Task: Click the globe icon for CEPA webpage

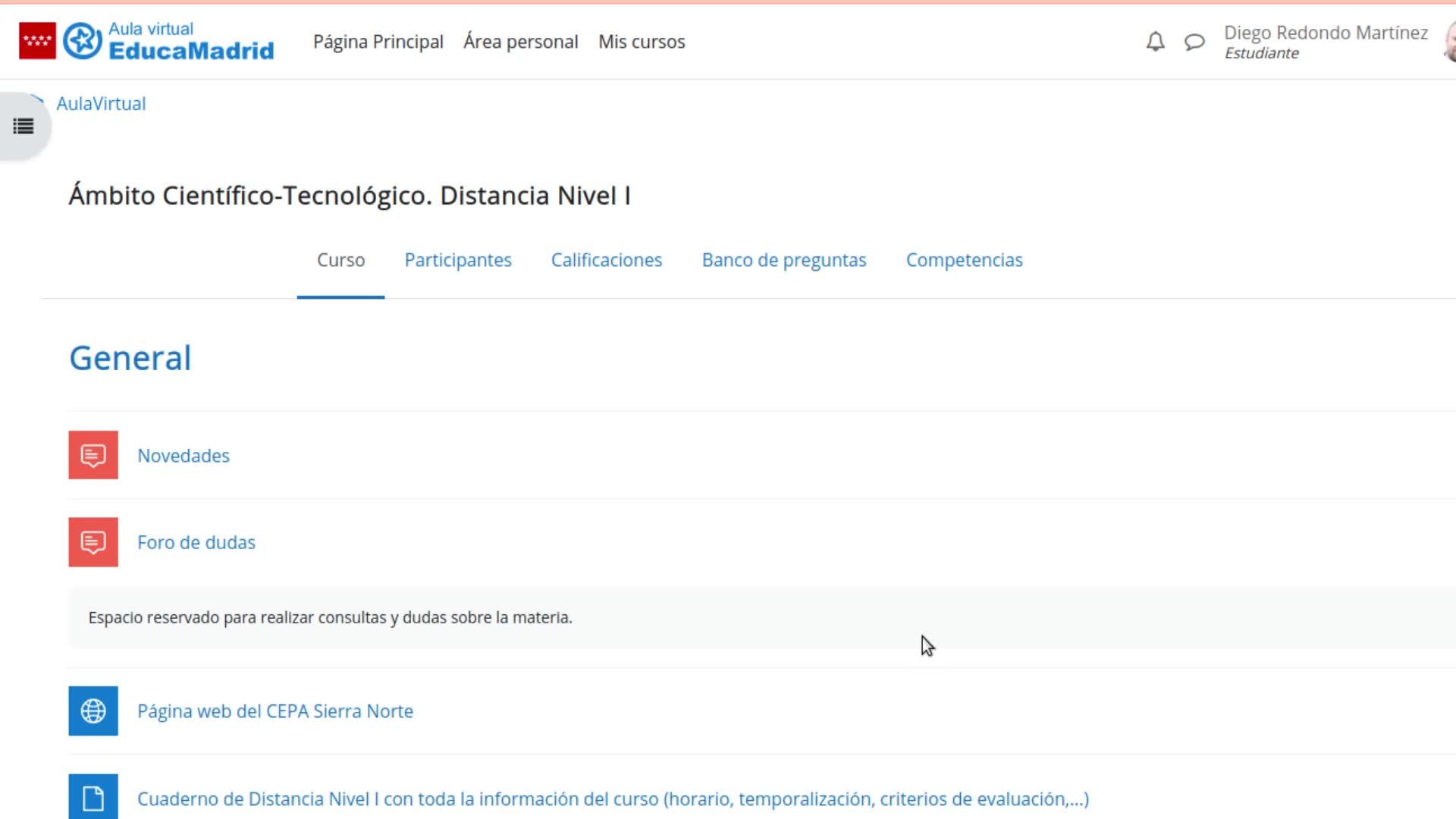Action: point(93,711)
